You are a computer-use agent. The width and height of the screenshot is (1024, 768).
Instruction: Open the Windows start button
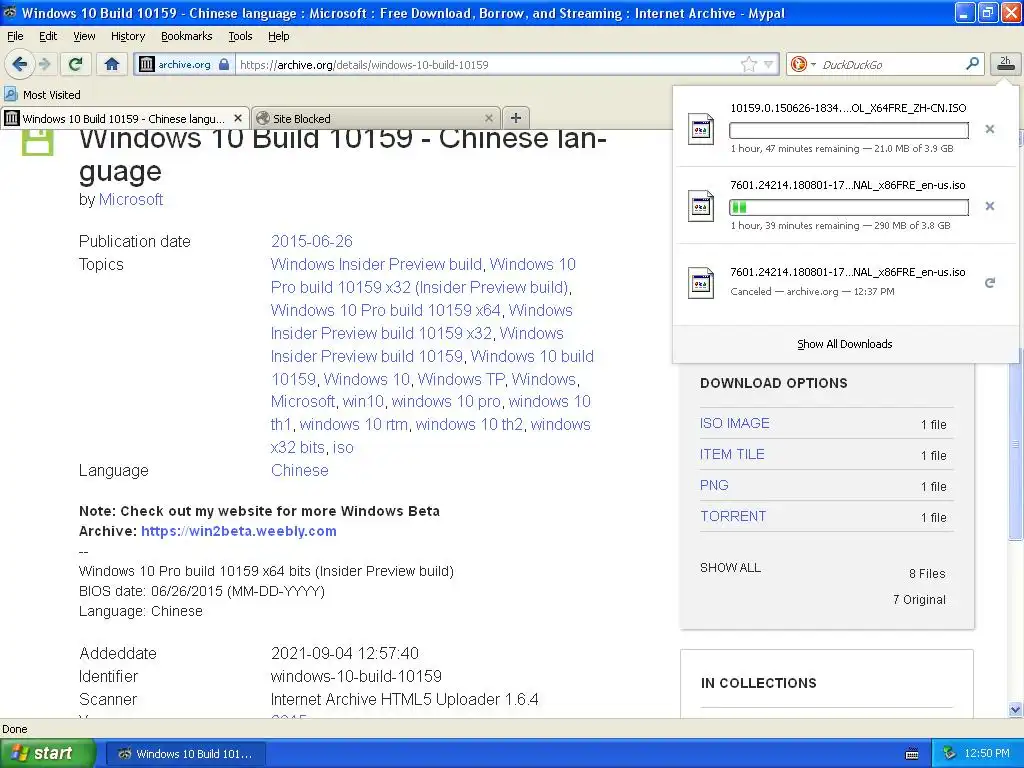point(48,753)
